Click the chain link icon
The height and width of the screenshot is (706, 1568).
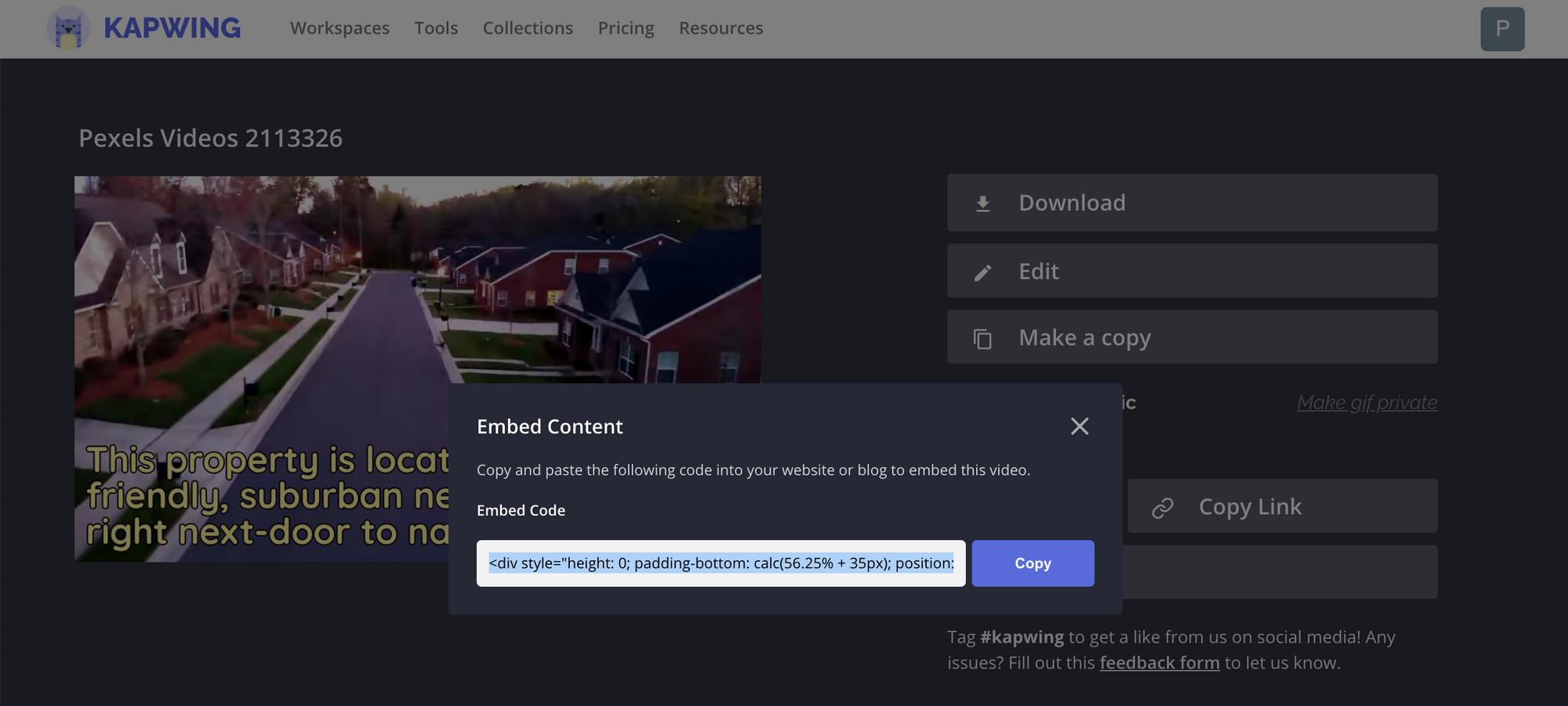(1162, 508)
